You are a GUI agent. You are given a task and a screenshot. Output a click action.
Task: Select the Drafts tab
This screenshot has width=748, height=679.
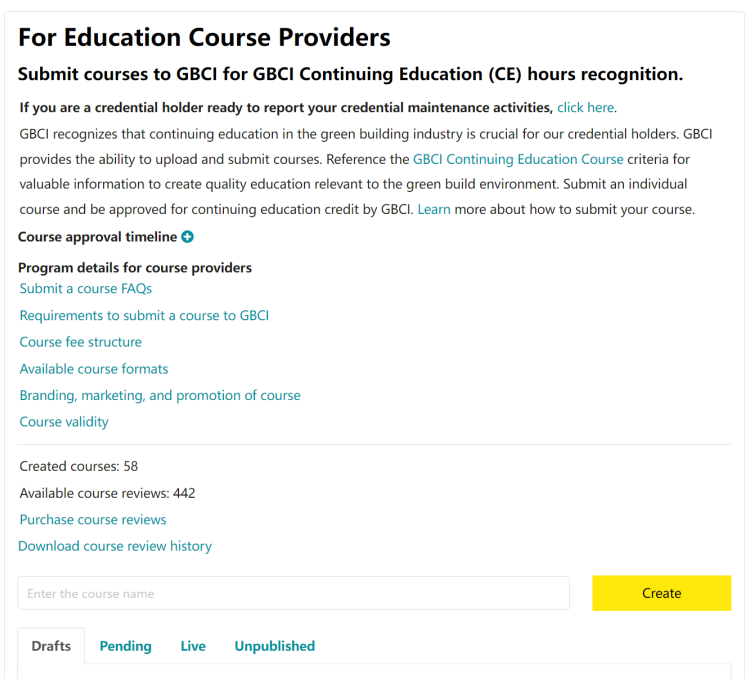(x=51, y=646)
